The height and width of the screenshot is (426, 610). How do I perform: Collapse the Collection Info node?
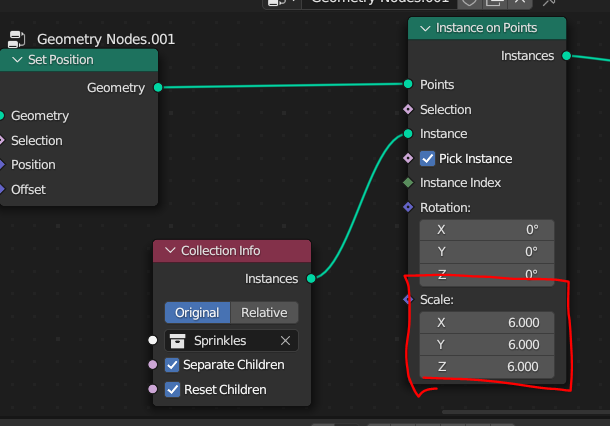170,251
